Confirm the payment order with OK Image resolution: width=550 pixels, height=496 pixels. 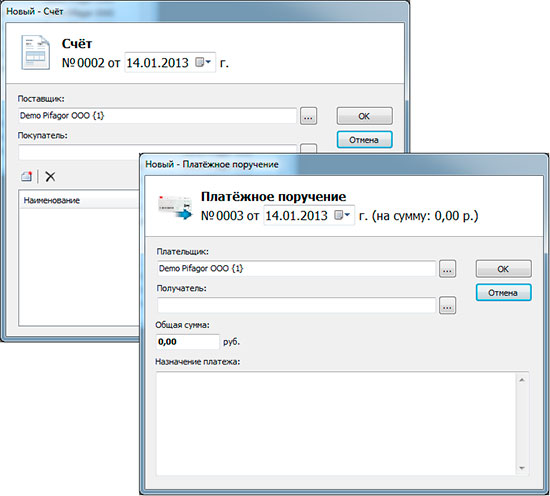coord(504,269)
